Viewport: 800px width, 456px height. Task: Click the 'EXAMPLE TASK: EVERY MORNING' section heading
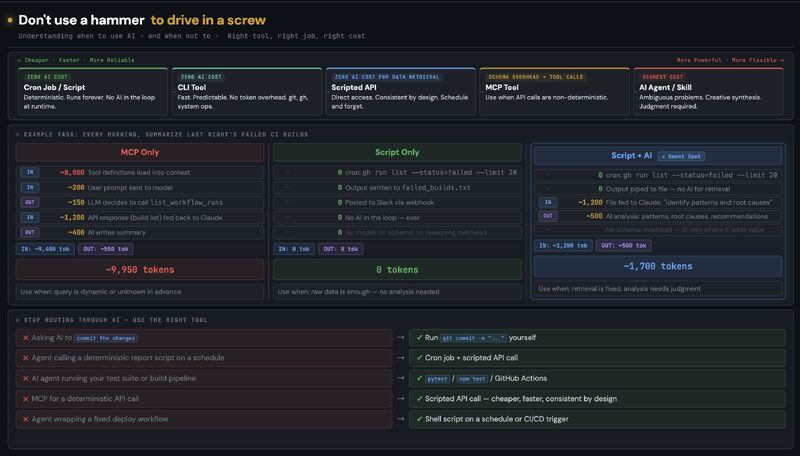[162, 135]
